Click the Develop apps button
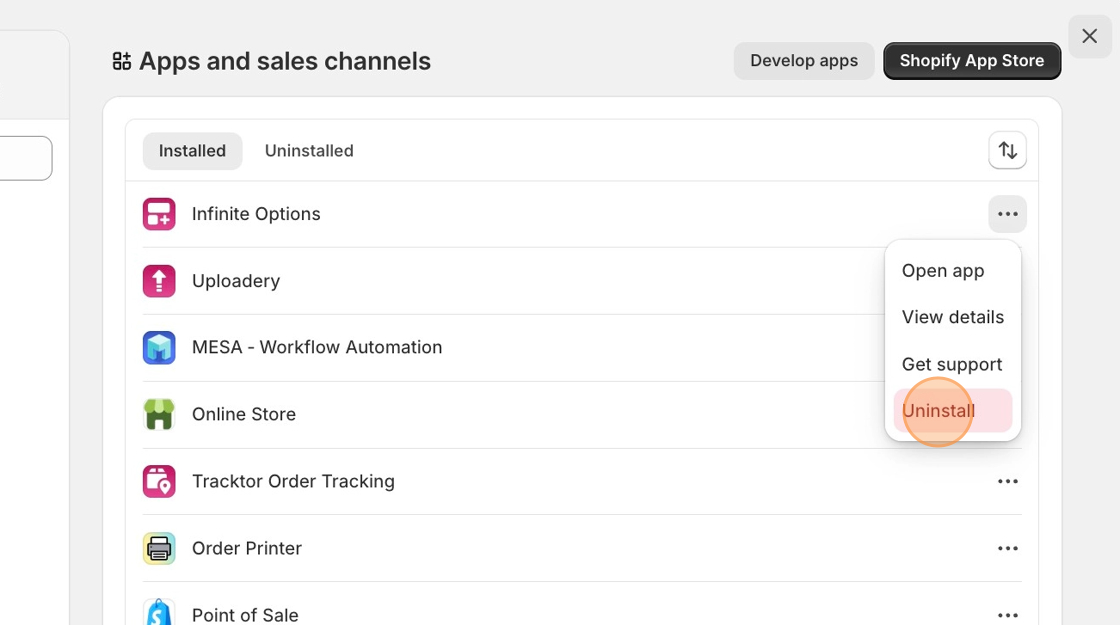 [x=804, y=61]
